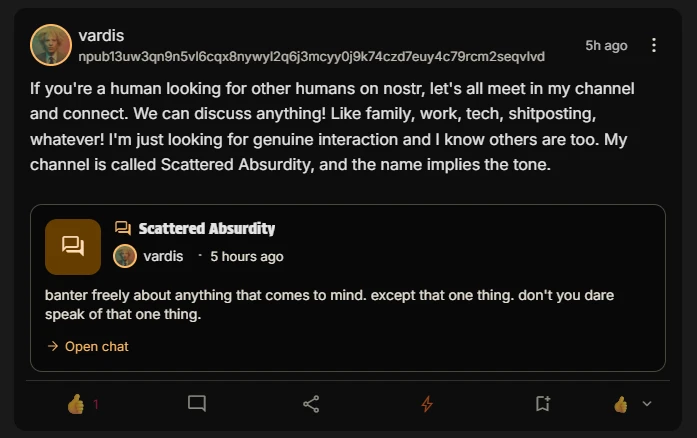This screenshot has height=438, width=697.
Task: Click the 5 hours ago channel timestamp
Action: pos(246,256)
